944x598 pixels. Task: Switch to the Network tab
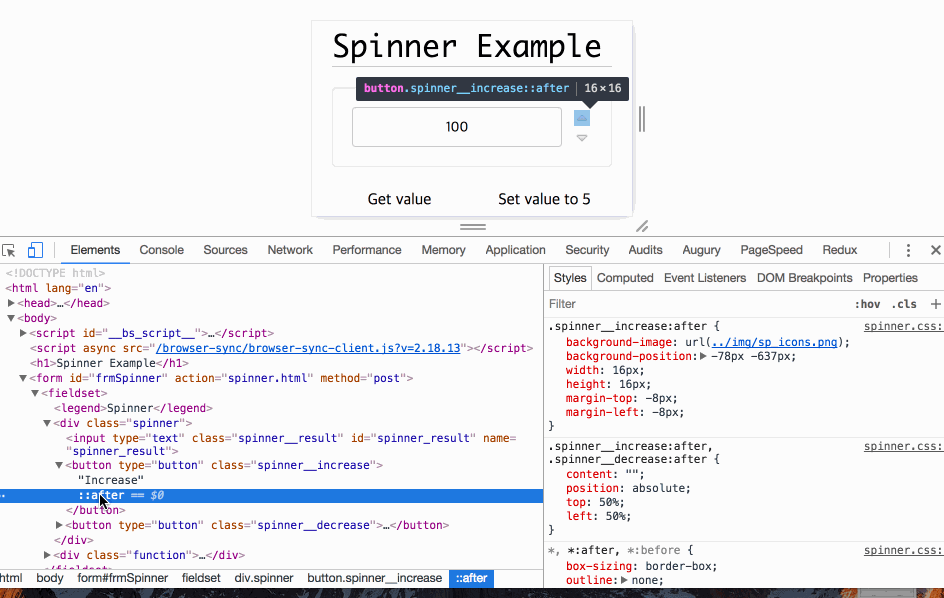pyautogui.click(x=290, y=250)
